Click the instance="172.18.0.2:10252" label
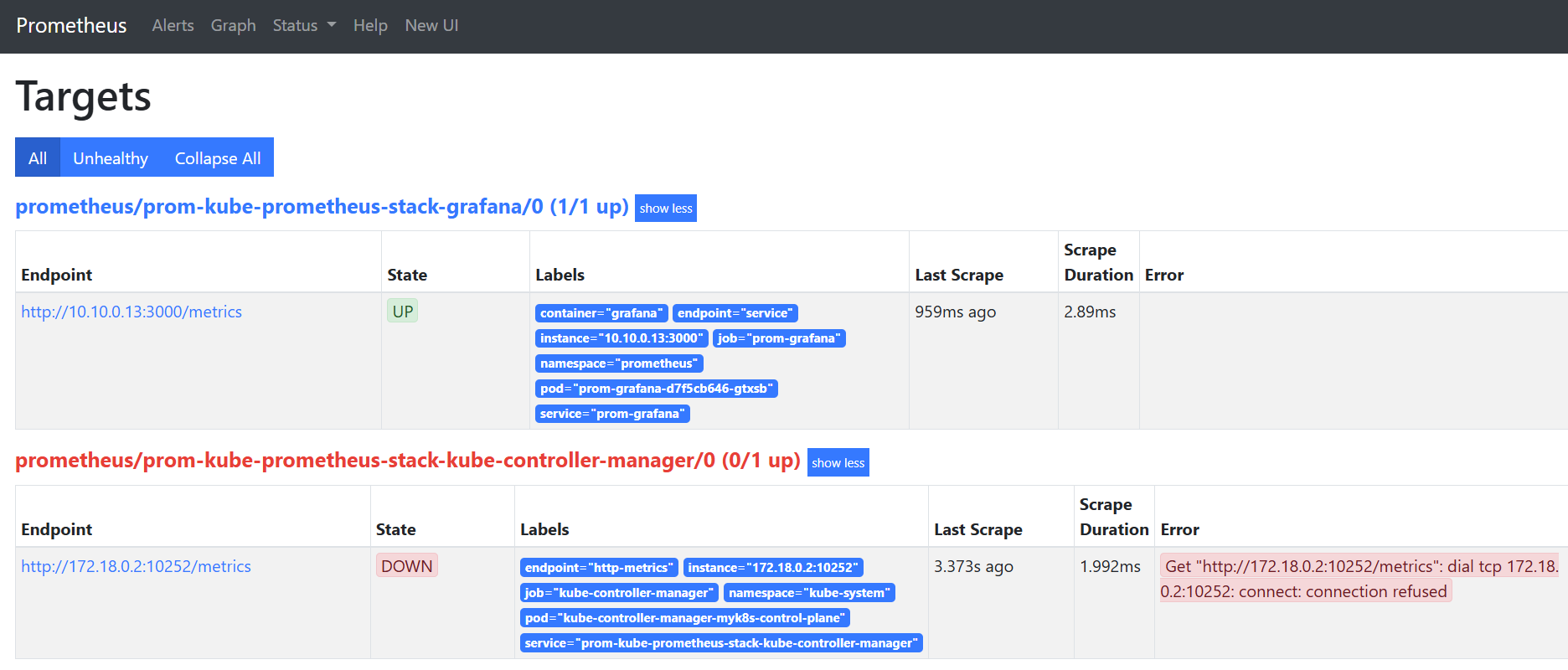This screenshot has height=670, width=1568. pos(773,568)
